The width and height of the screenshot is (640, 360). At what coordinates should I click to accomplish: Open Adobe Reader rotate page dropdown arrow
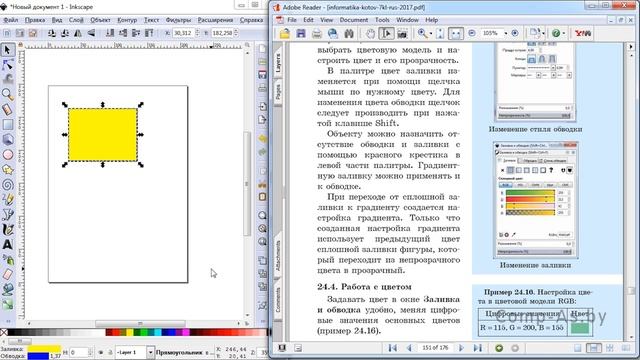(543, 33)
